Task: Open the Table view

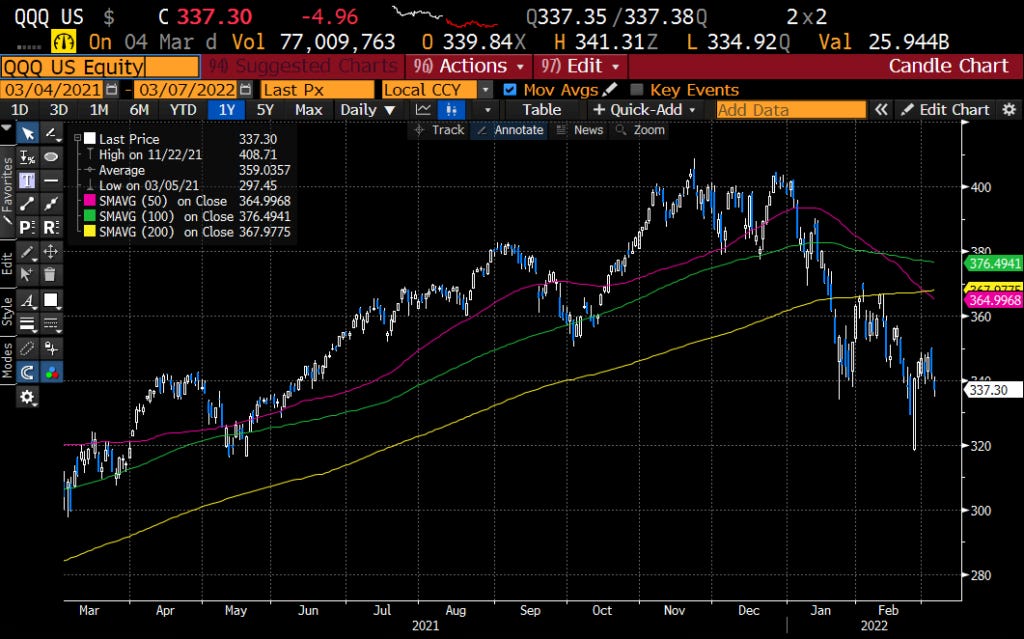Action: click(541, 110)
